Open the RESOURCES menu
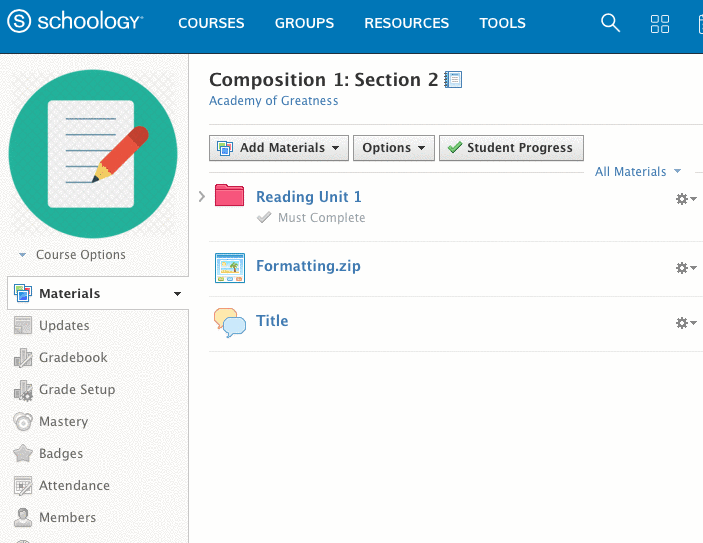 click(x=406, y=23)
